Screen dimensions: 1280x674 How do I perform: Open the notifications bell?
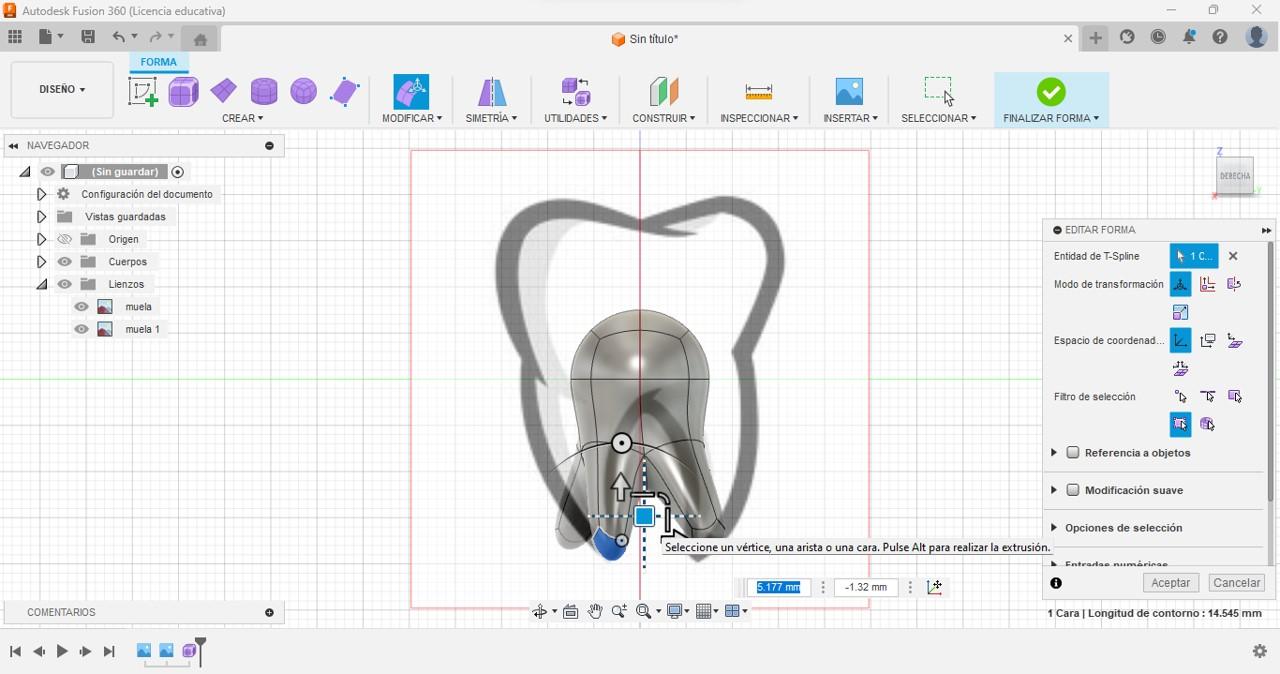(x=1189, y=37)
